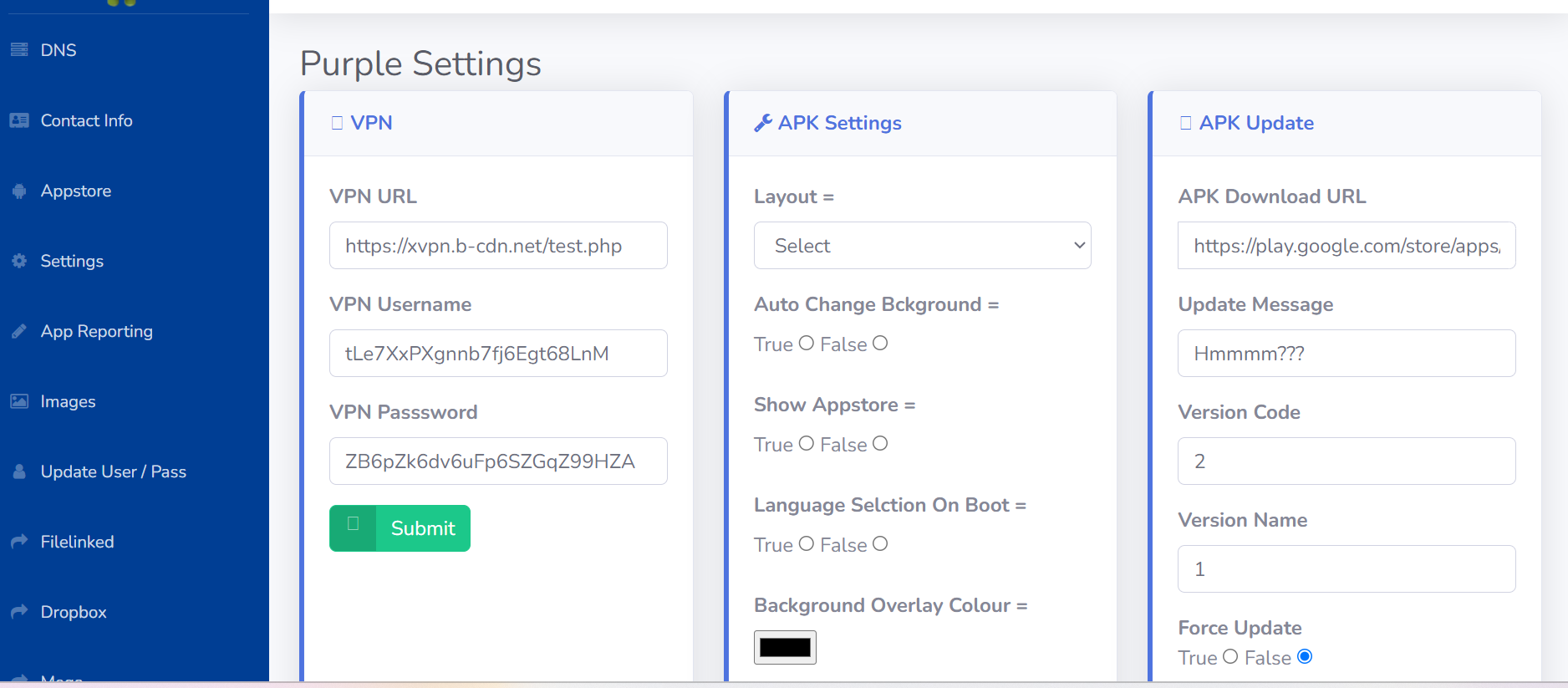Set Language Selction On Boot to True
The width and height of the screenshot is (1568, 688).
tap(806, 544)
